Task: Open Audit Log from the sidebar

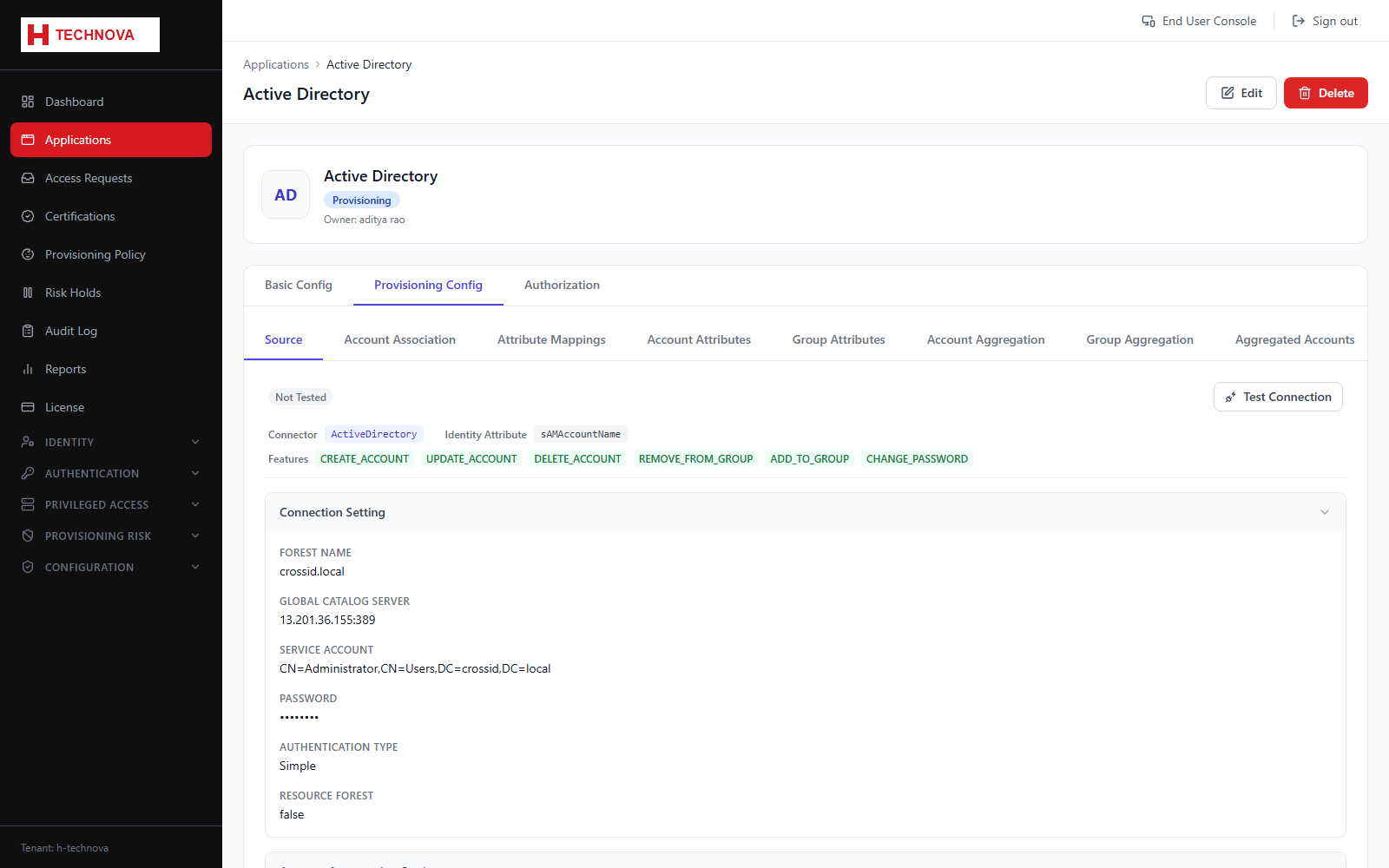Action: pos(111,331)
